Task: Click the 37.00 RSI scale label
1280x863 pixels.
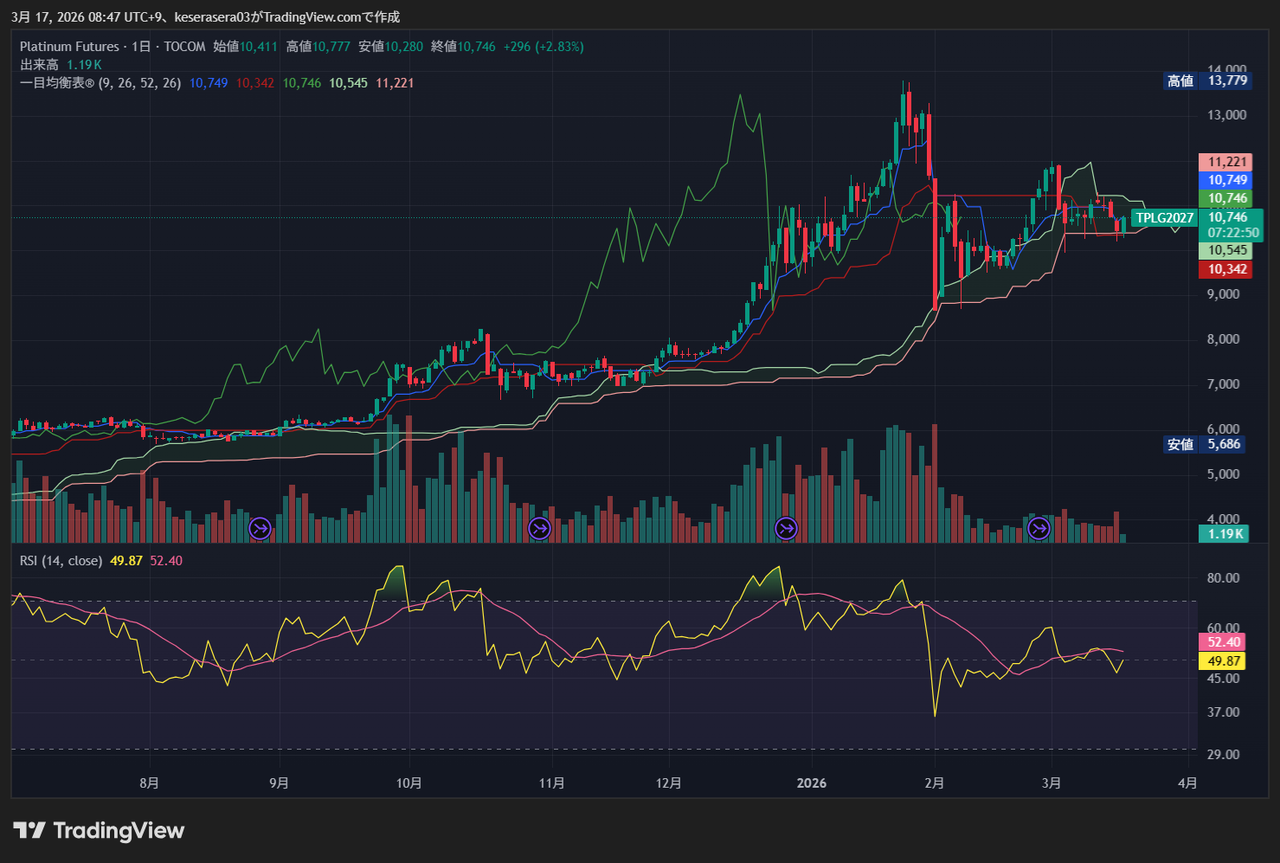Action: click(x=1224, y=712)
